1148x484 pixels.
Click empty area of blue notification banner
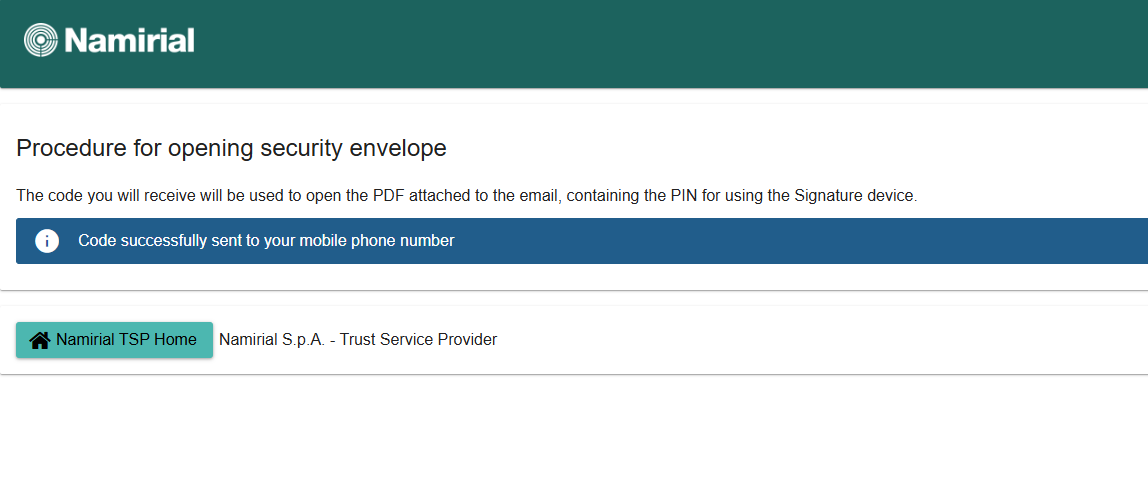tap(800, 241)
